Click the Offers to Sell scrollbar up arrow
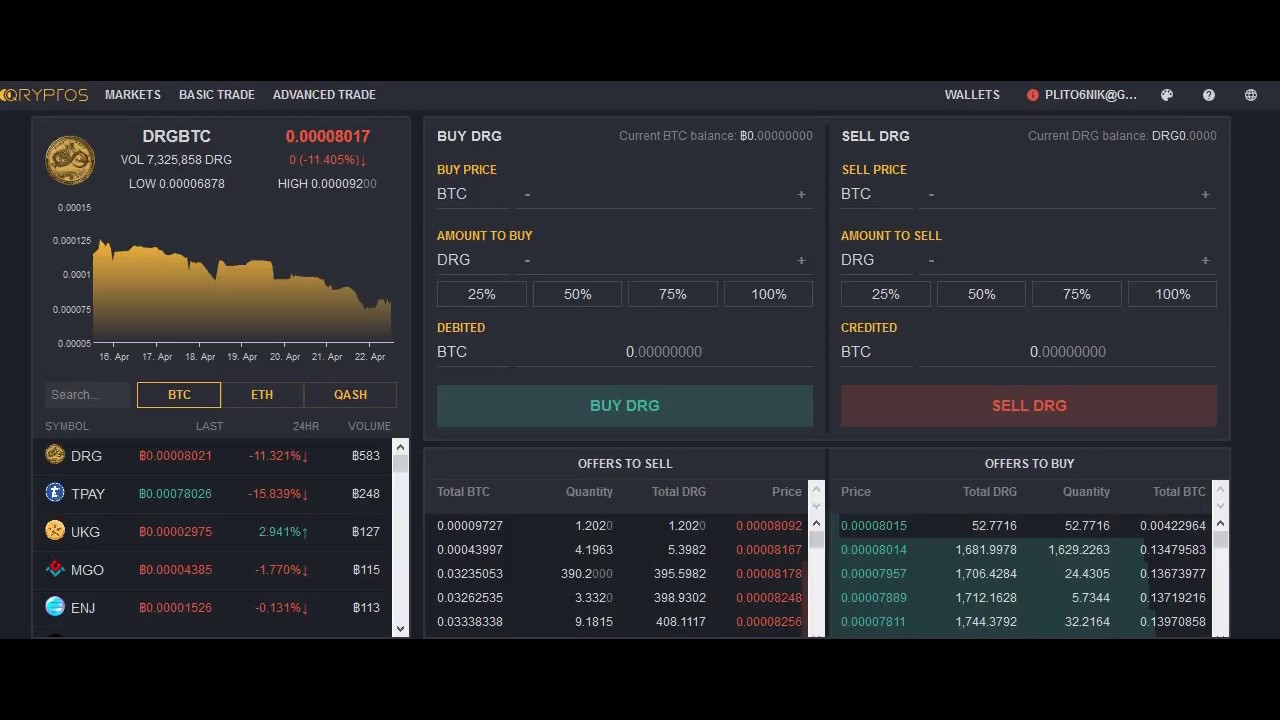Screen dimensions: 1280x720 coord(816,523)
